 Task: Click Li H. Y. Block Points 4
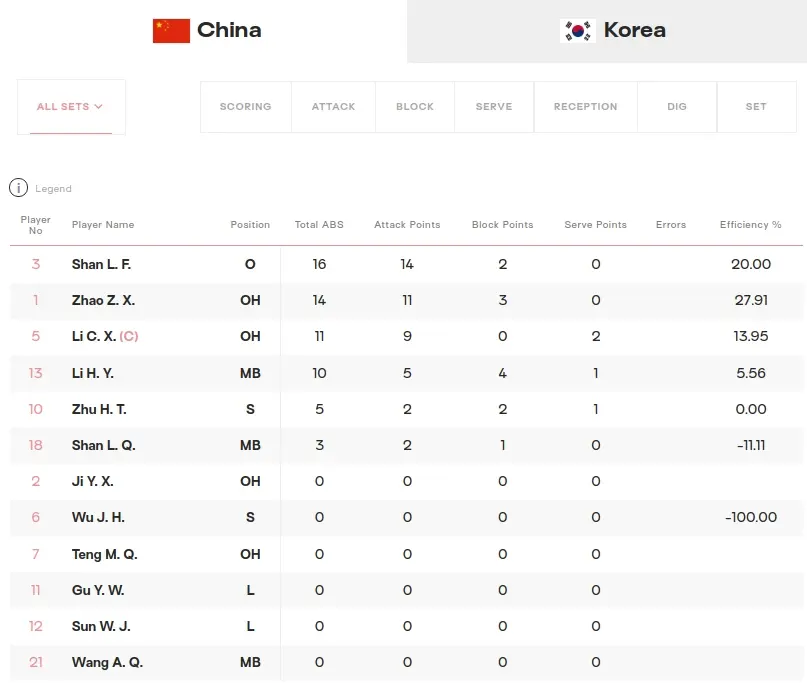point(502,373)
